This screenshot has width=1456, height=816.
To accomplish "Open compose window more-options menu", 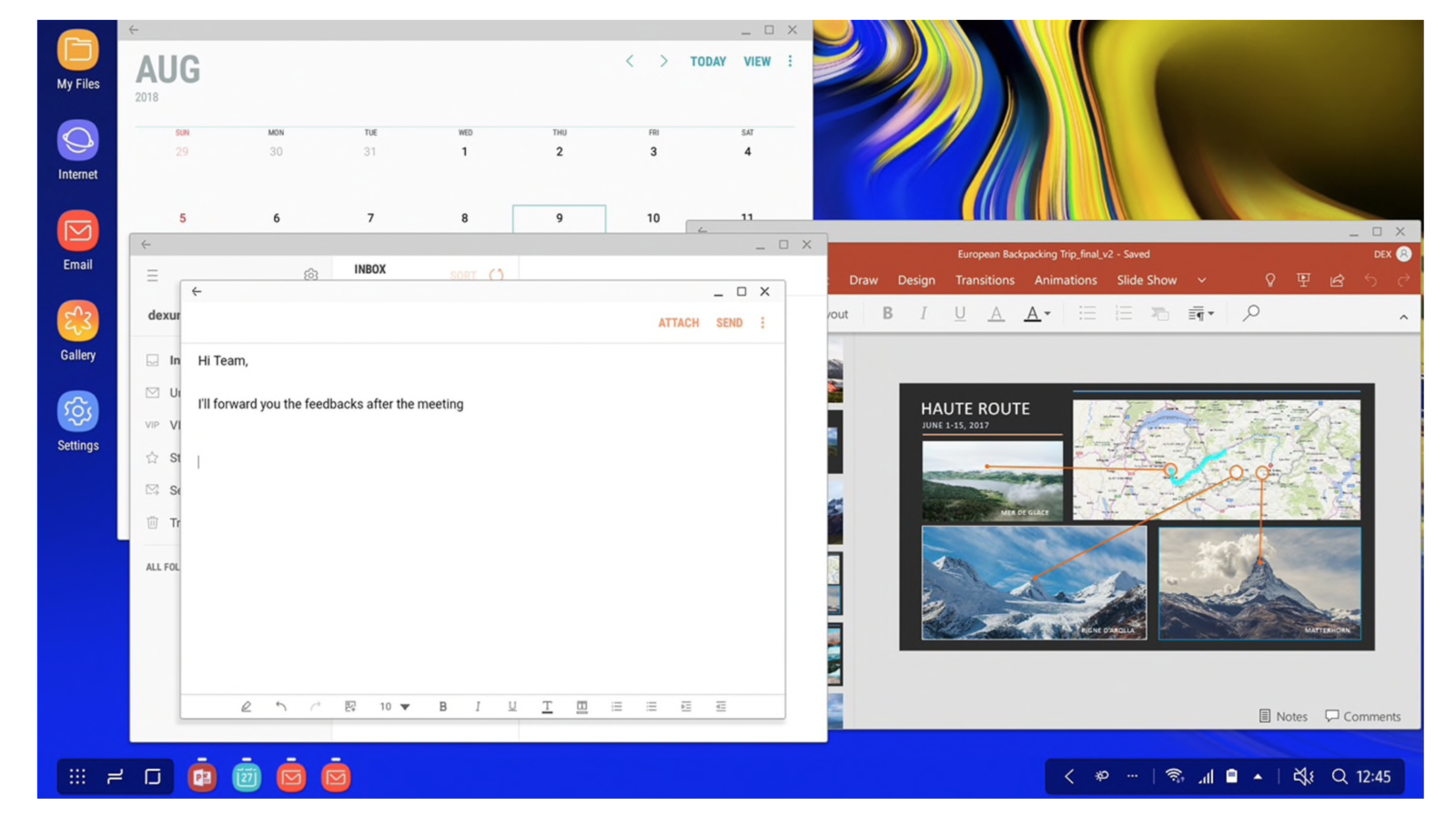I will [763, 323].
